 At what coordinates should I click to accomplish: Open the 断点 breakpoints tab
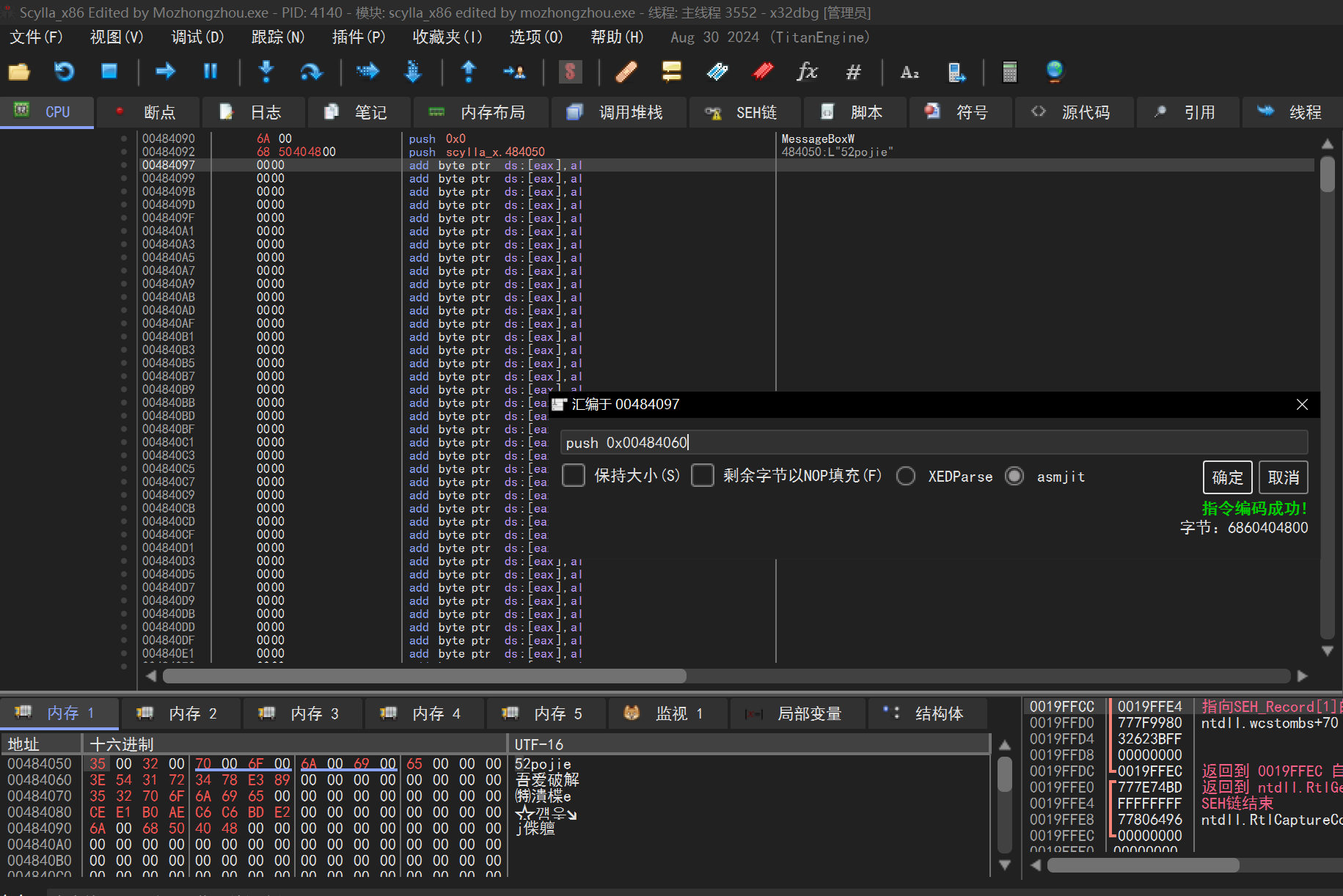tap(148, 112)
